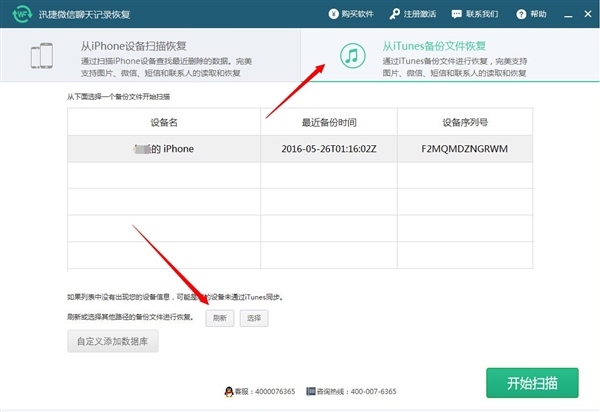The height and width of the screenshot is (412, 600).
Task: Click serial number F2MQMDZNGRWM cell
Action: [x=465, y=149]
